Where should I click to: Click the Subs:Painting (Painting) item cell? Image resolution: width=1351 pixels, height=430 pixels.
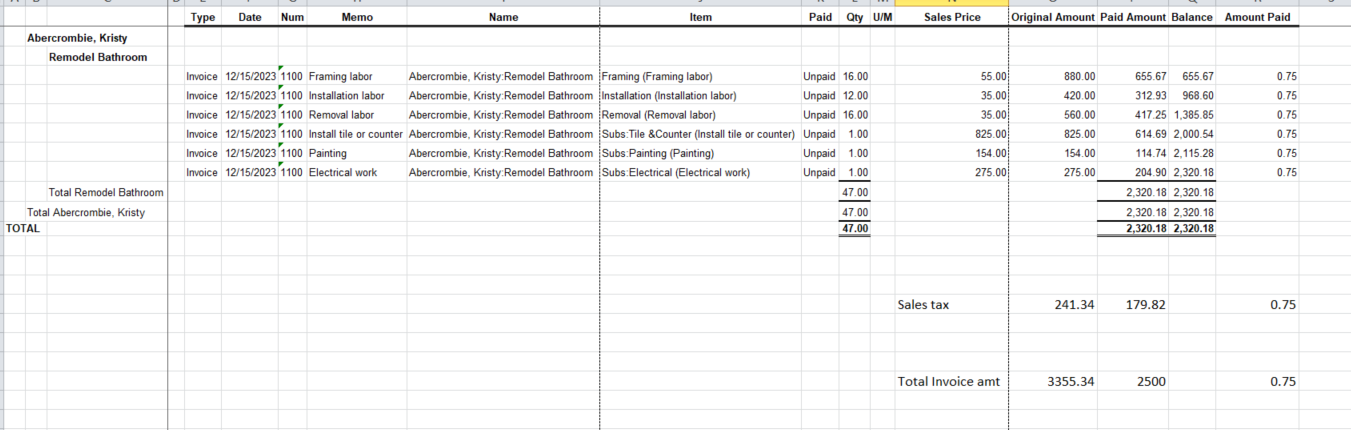(x=658, y=153)
